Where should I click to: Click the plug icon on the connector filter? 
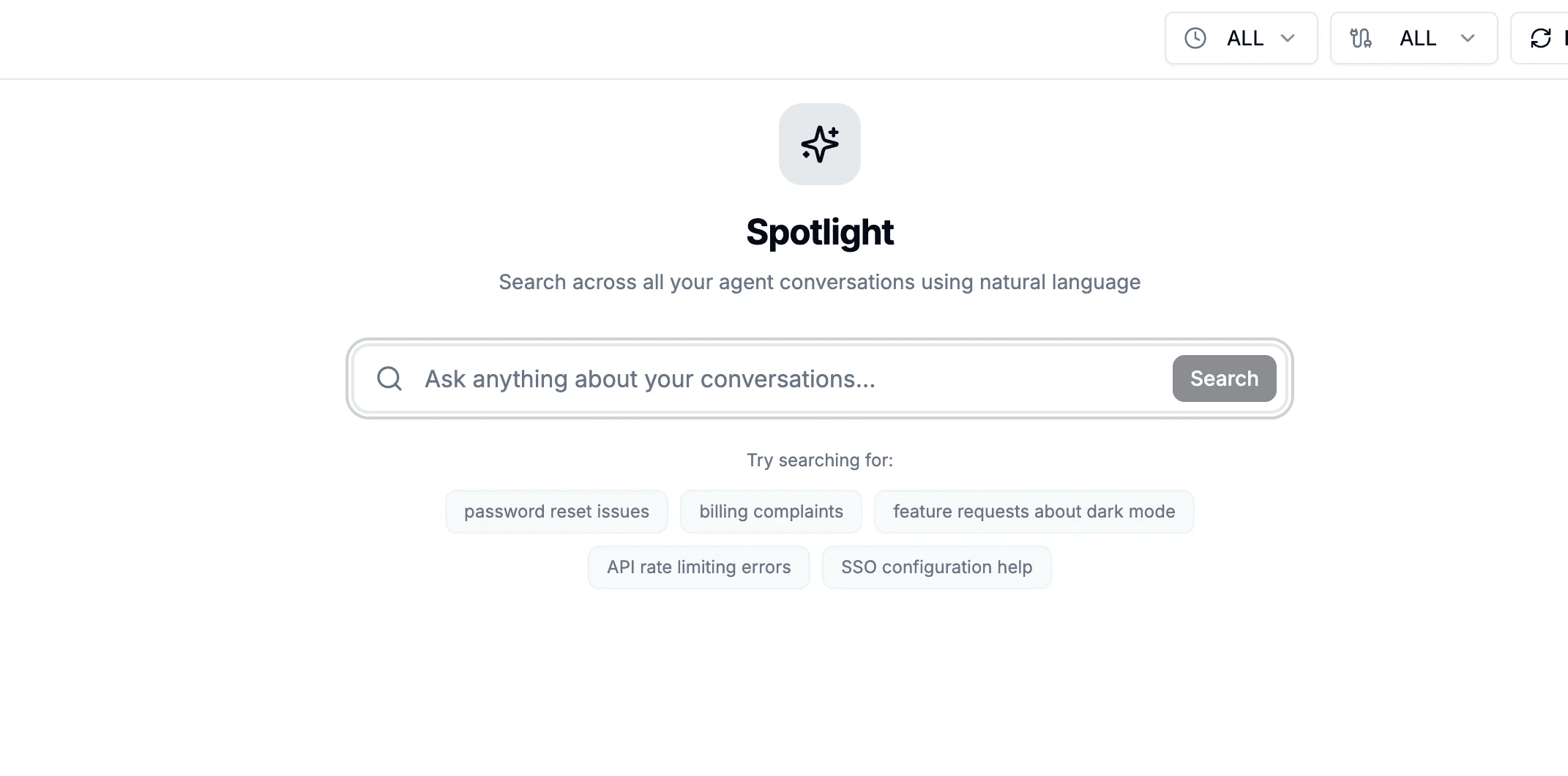(x=1360, y=38)
